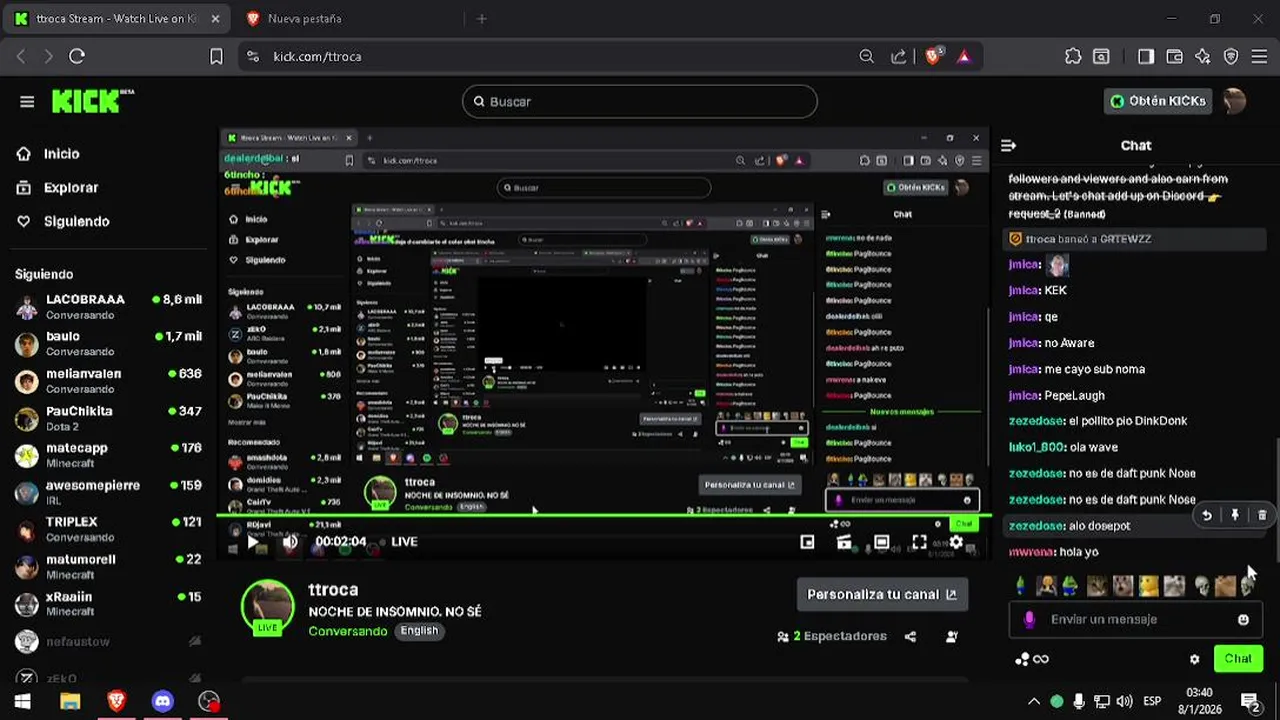Click the KICK logo
This screenshot has width=1280, height=720.
(91, 100)
